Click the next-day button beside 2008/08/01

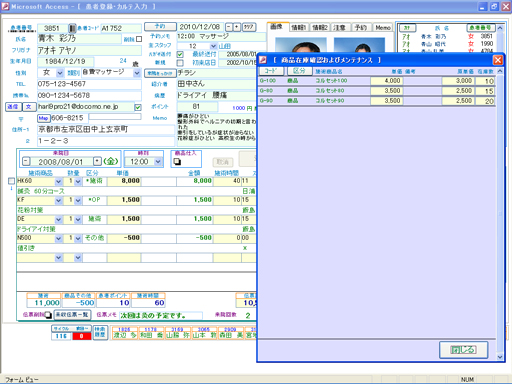[x=97, y=162]
